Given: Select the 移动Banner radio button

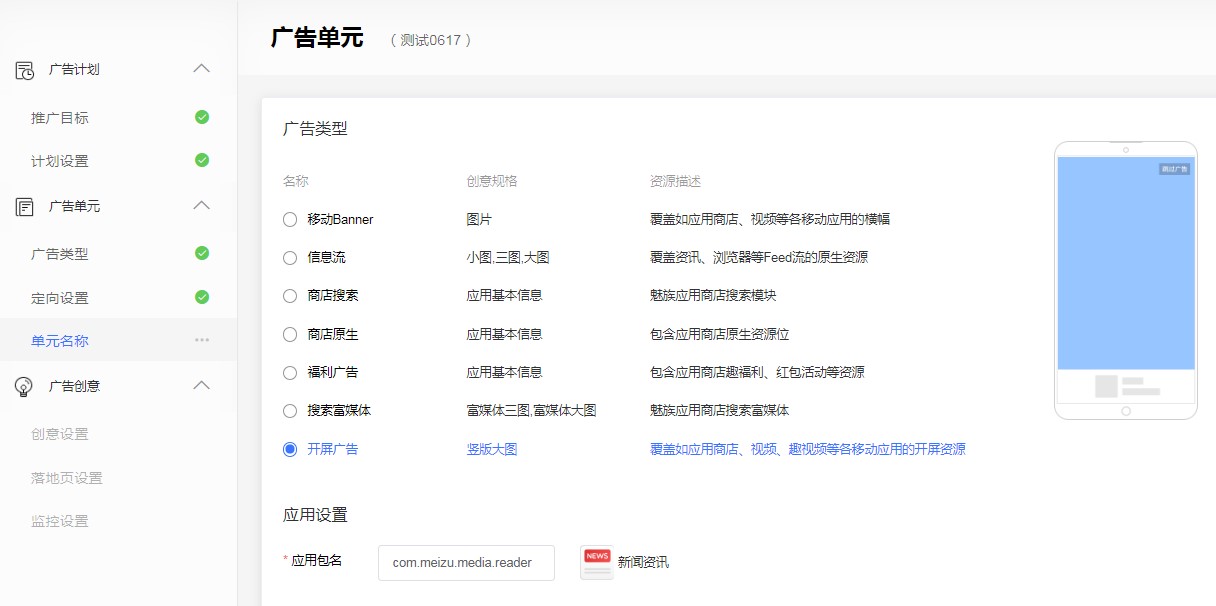Looking at the screenshot, I should [x=289, y=219].
